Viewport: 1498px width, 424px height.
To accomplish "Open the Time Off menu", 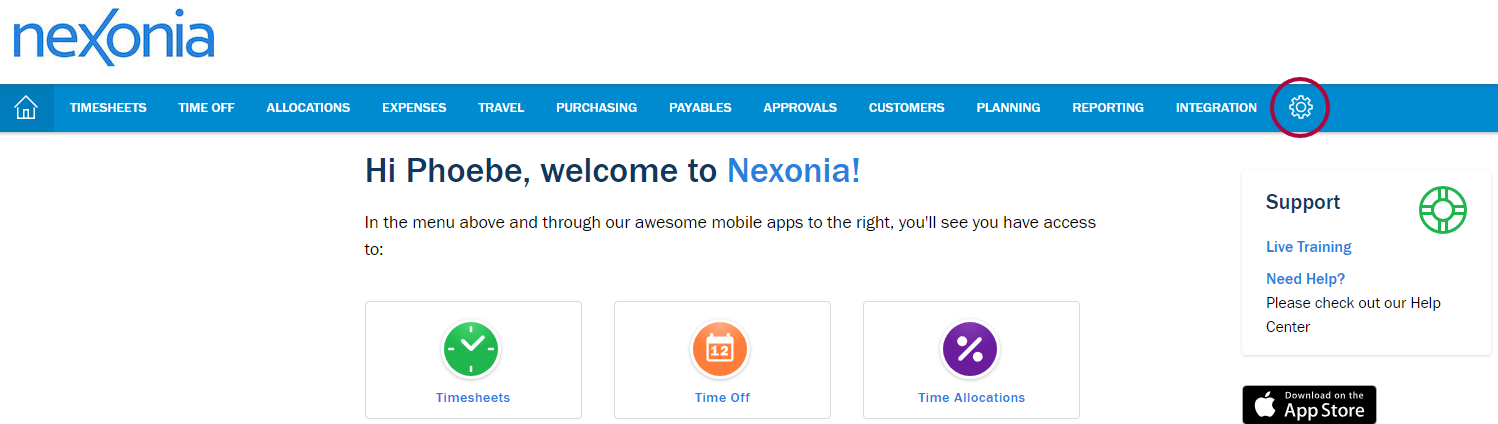I will tap(206, 108).
